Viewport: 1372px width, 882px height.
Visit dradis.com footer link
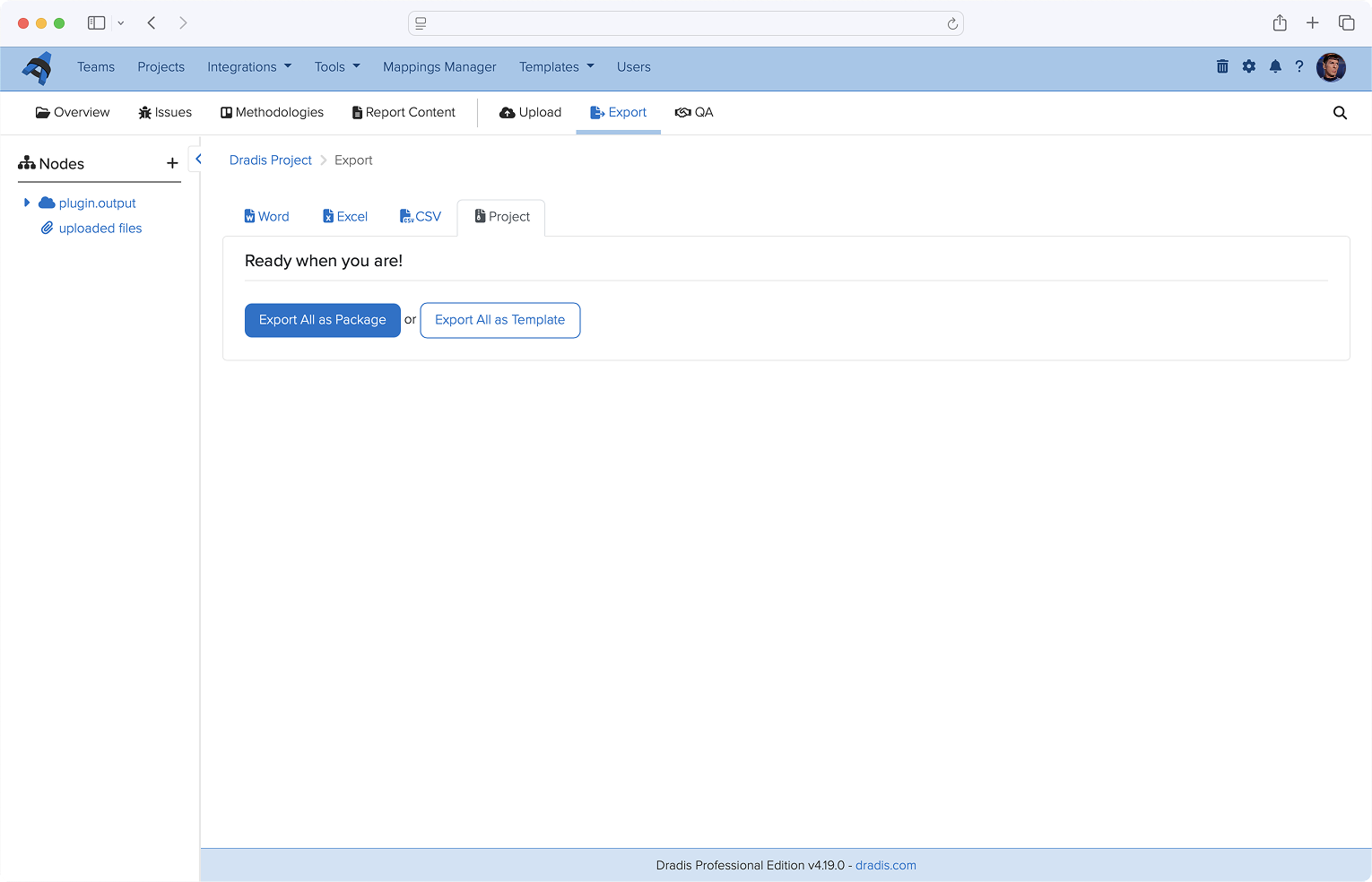click(886, 866)
